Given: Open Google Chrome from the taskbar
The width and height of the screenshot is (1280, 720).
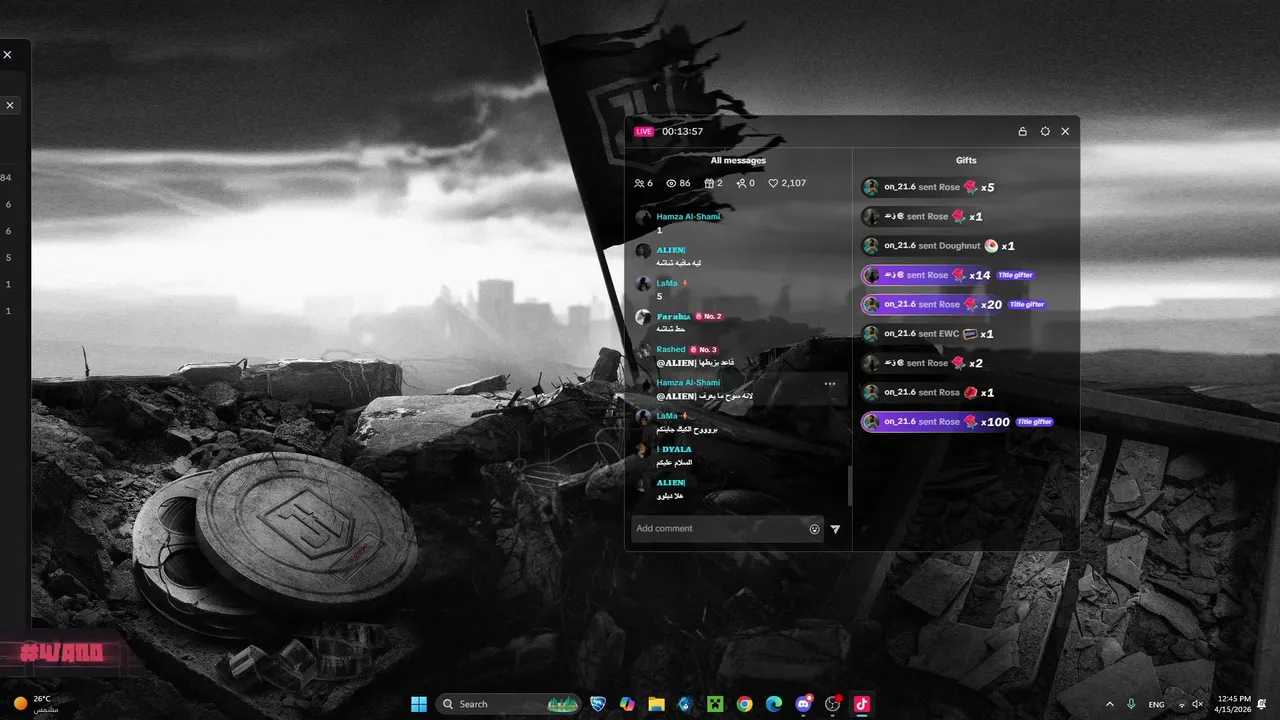Looking at the screenshot, I should tap(744, 704).
